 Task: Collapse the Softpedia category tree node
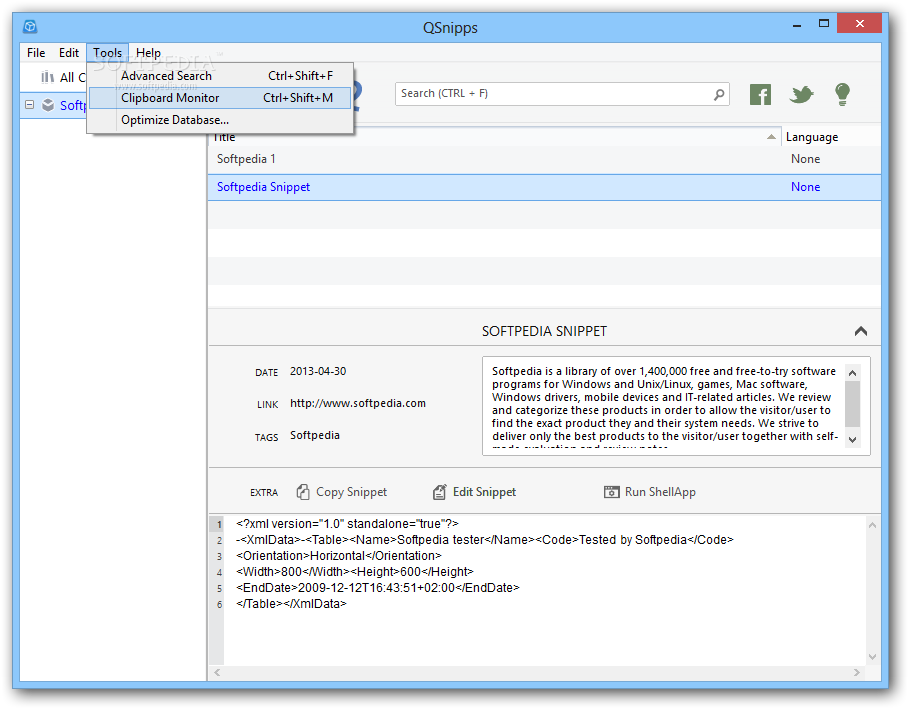click(30, 105)
